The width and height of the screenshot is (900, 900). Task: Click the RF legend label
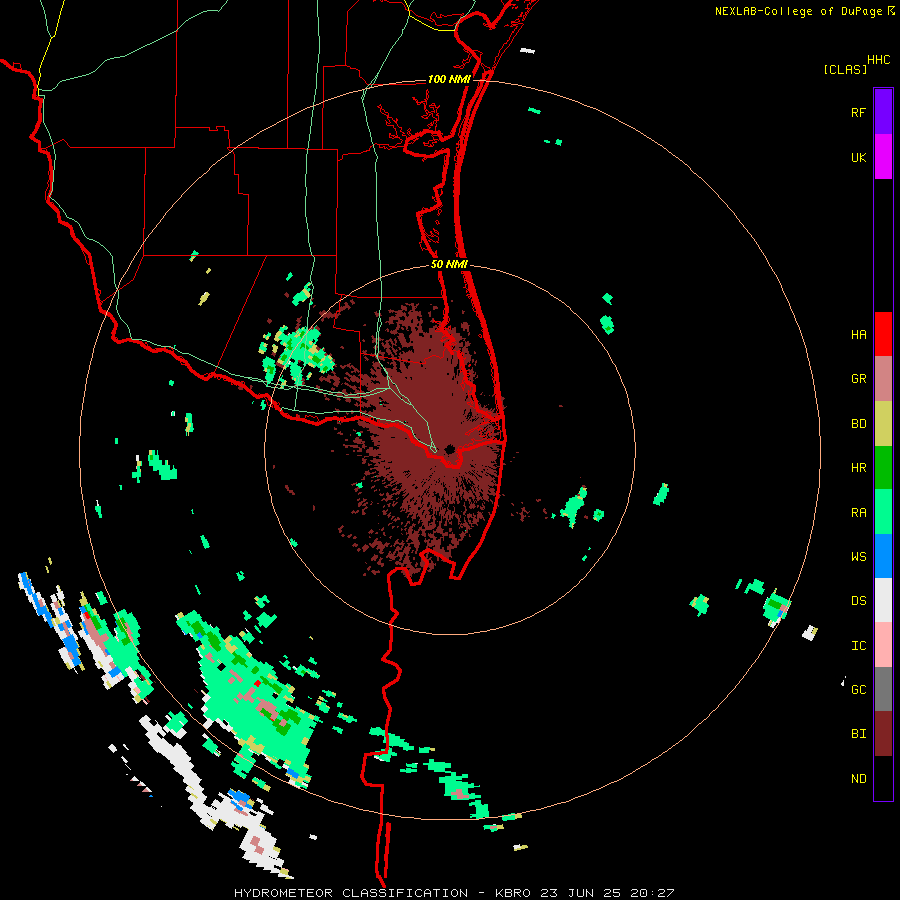(858, 113)
